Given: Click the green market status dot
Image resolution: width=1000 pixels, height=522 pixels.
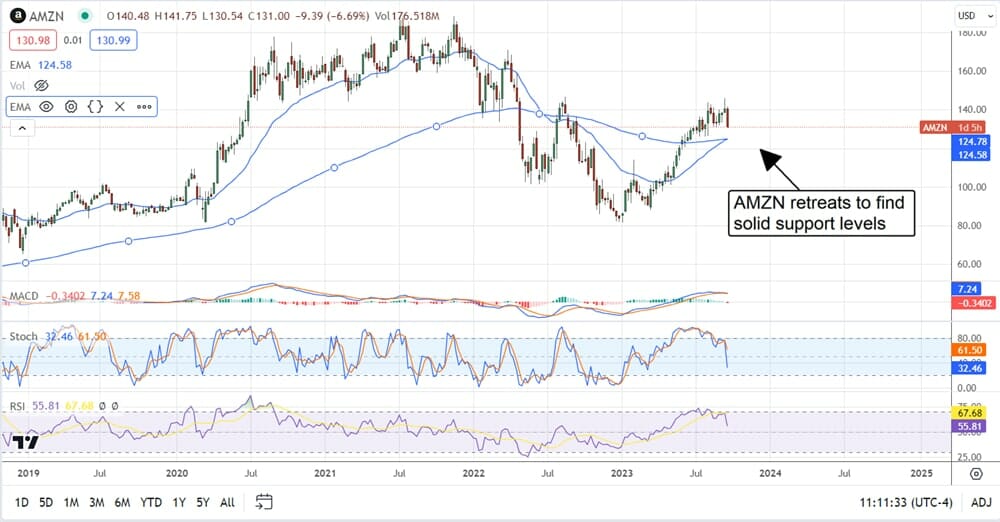Looking at the screenshot, I should pos(83,16).
